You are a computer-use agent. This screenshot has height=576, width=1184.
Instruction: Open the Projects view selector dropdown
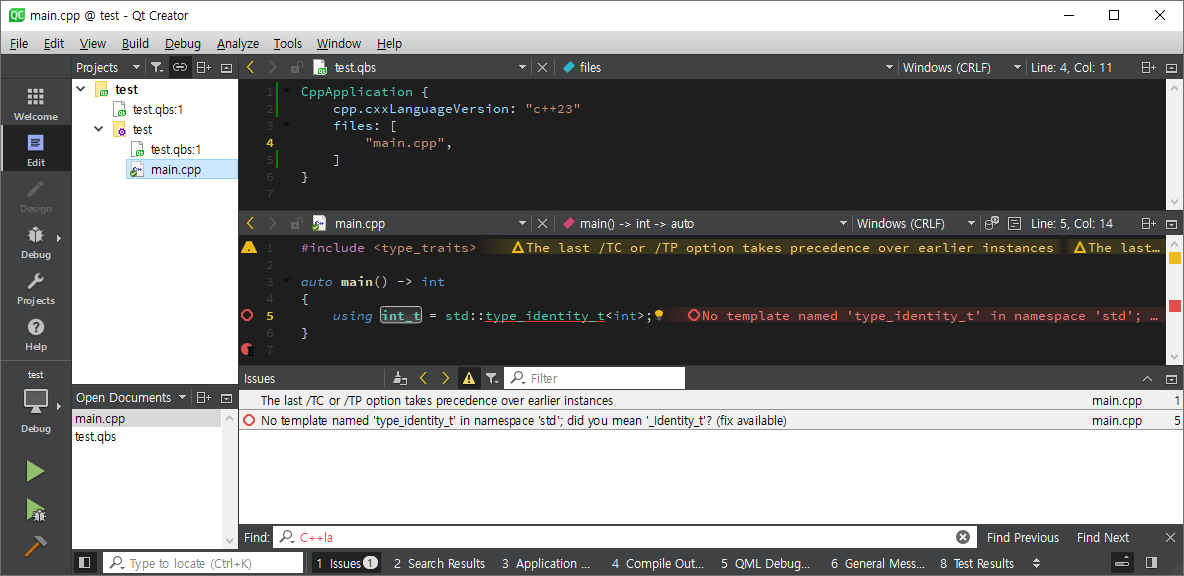point(109,67)
